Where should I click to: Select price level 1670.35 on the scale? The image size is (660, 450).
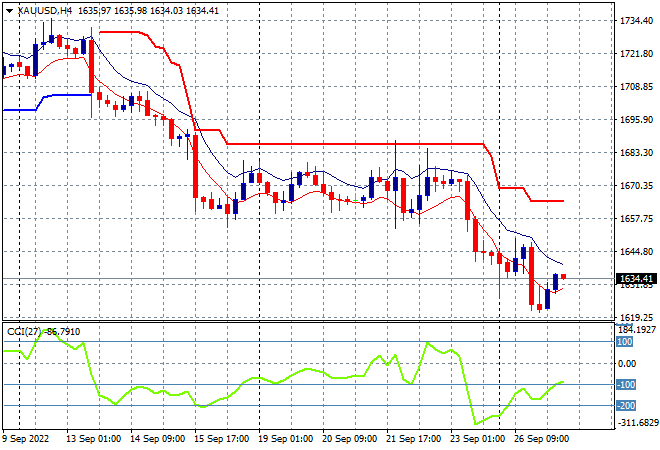(637, 186)
